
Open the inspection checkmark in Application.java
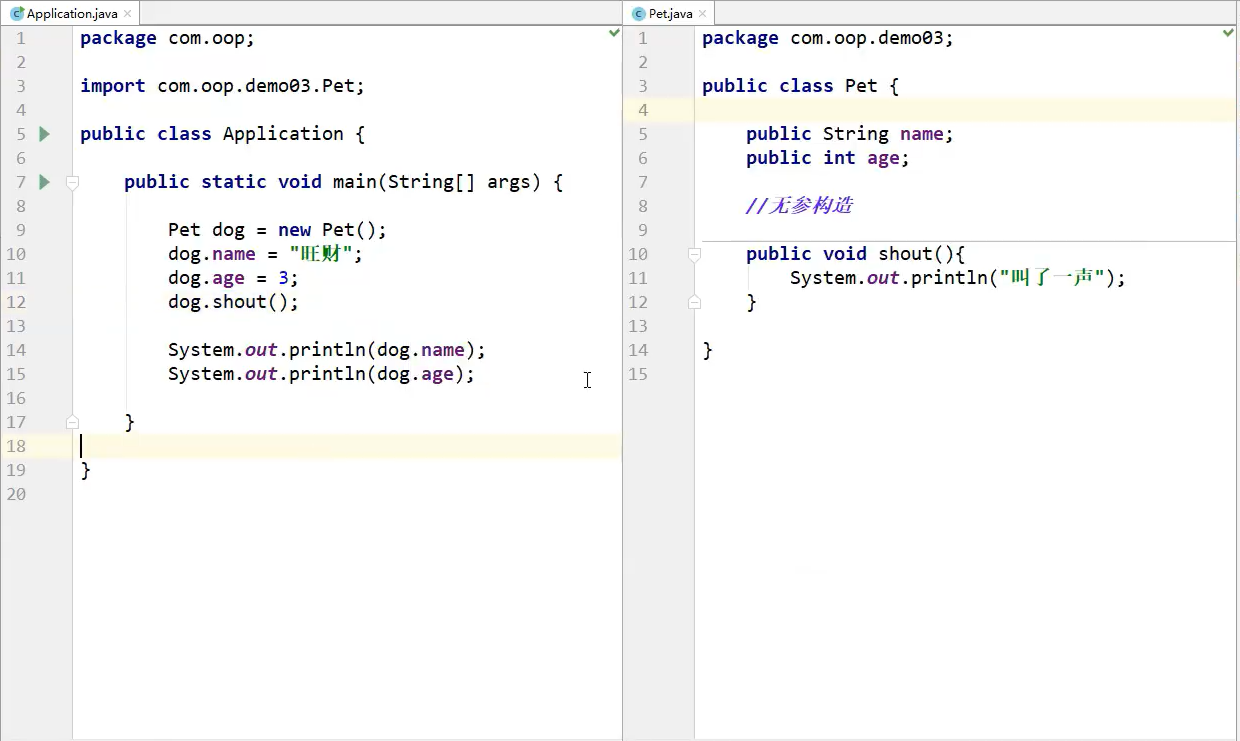[x=614, y=33]
